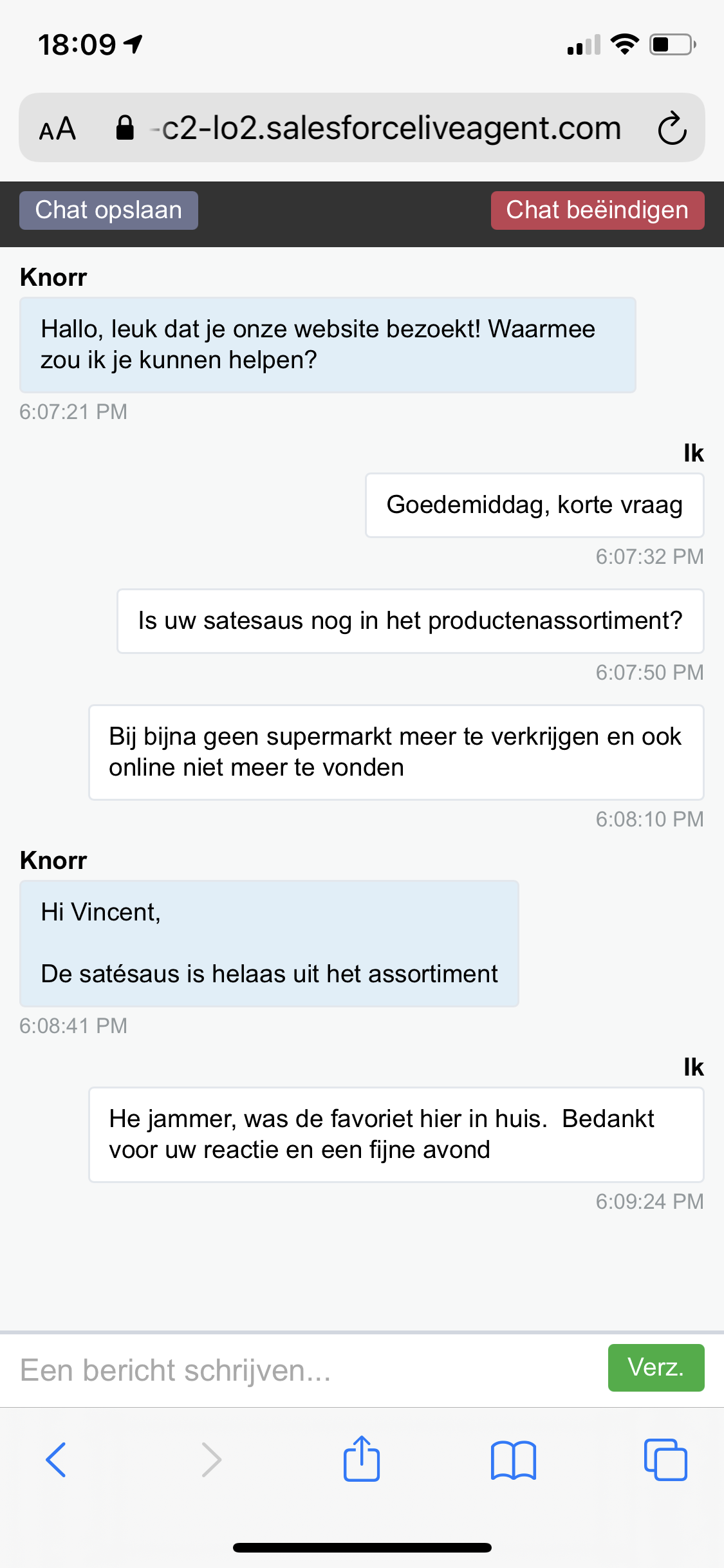The image size is (724, 1568).
Task: Tap the AA text size icon
Action: pos(57,127)
